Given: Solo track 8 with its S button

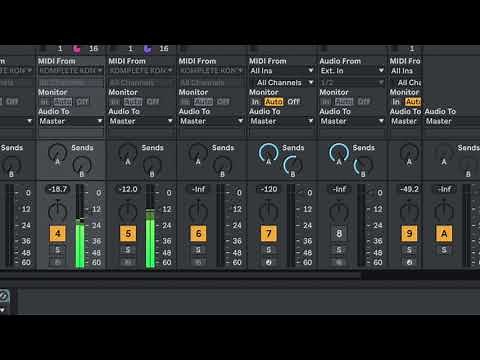Looking at the screenshot, I should click(339, 250).
